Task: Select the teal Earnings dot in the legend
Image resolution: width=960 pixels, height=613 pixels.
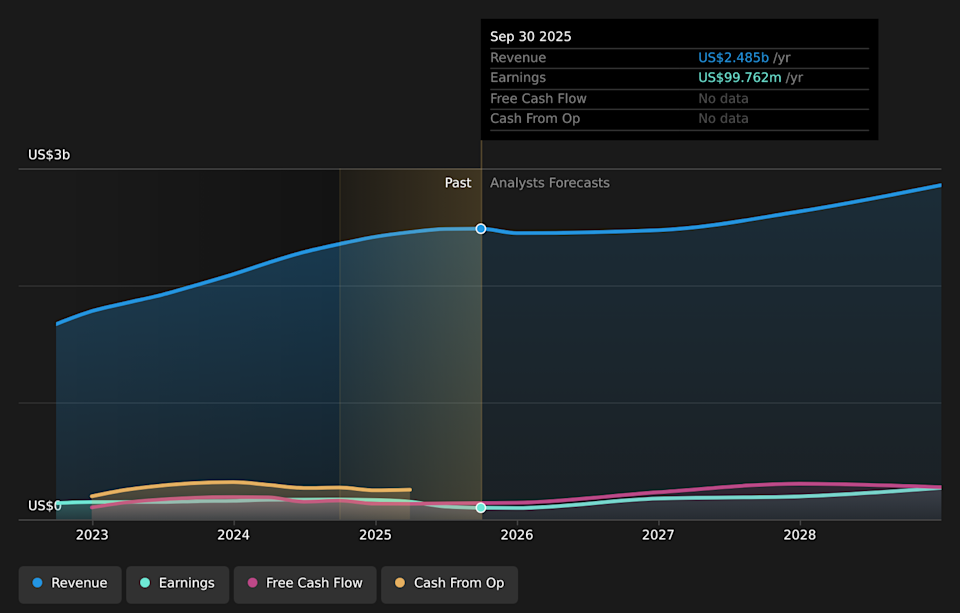Action: [146, 583]
